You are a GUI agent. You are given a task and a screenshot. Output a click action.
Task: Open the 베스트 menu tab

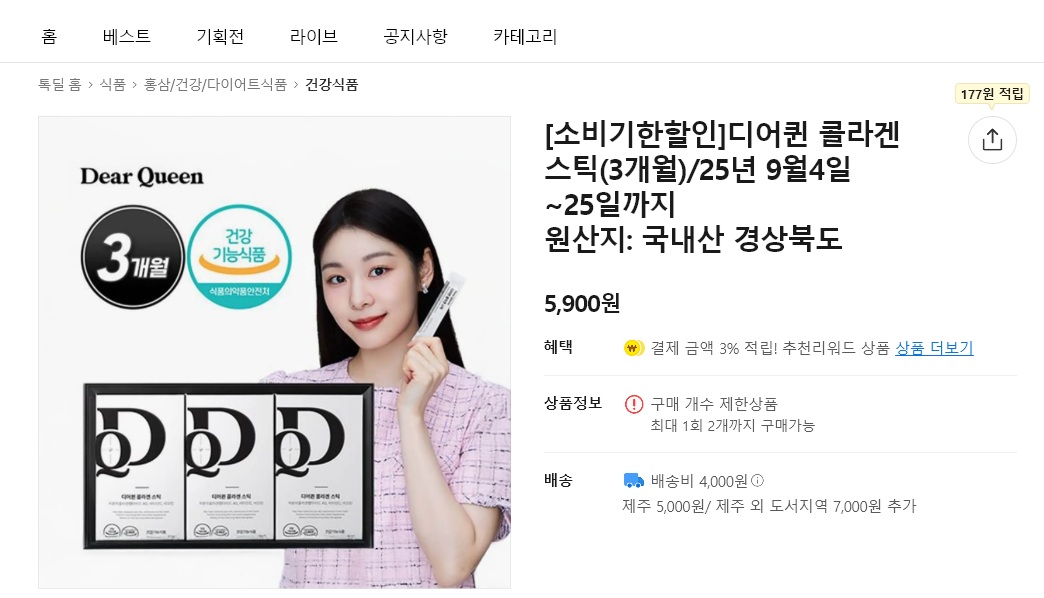tap(127, 36)
